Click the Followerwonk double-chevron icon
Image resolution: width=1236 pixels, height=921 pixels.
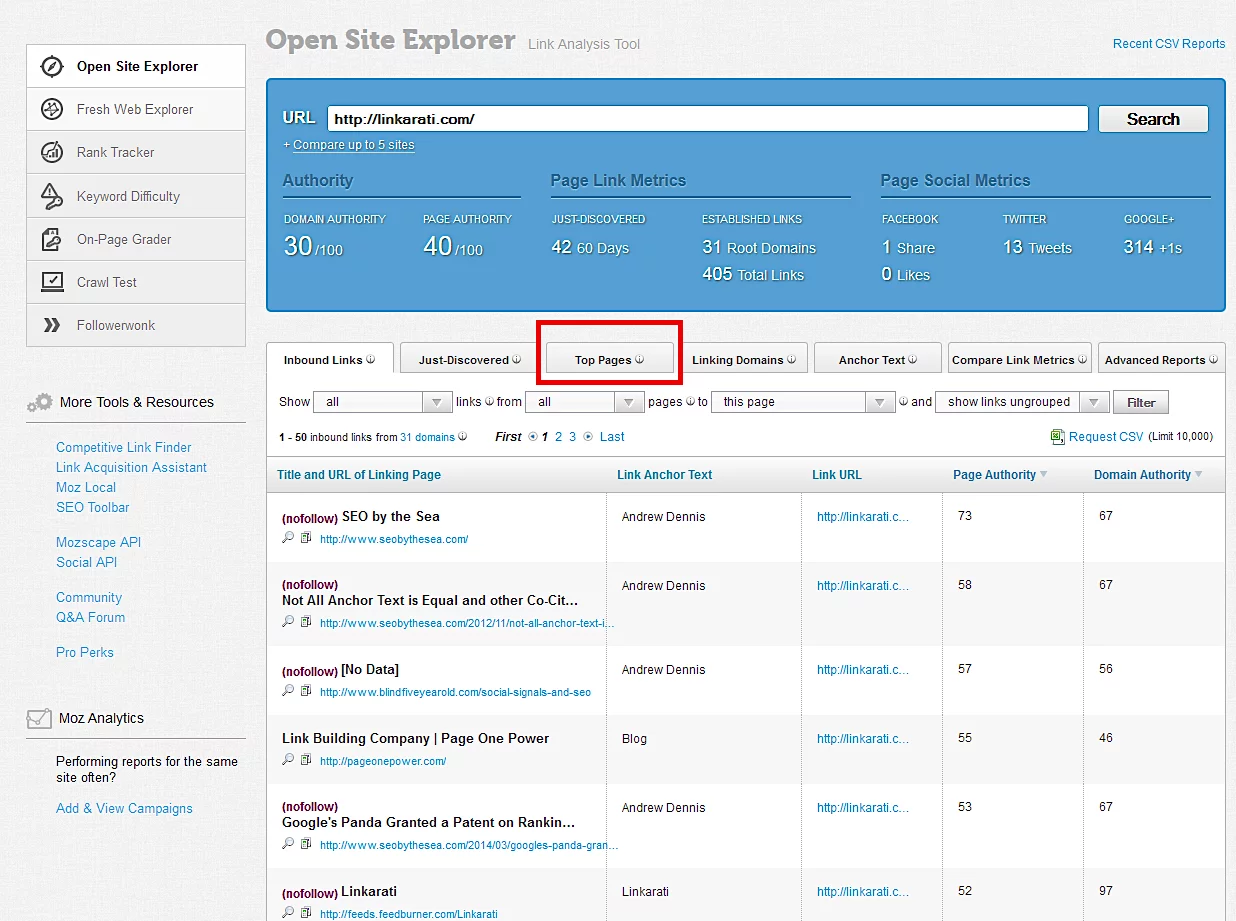[x=53, y=324]
